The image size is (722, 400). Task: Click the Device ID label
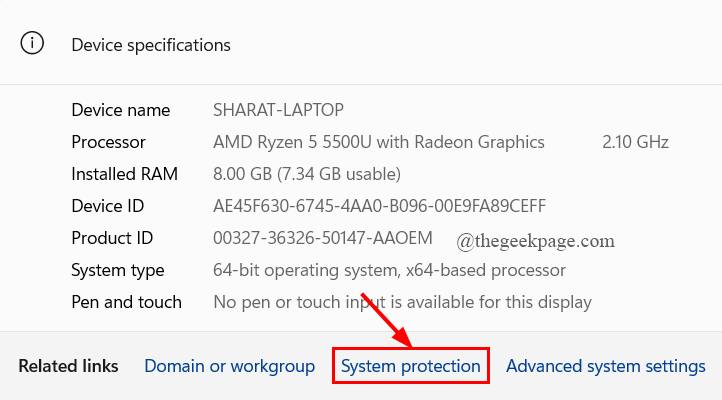107,206
